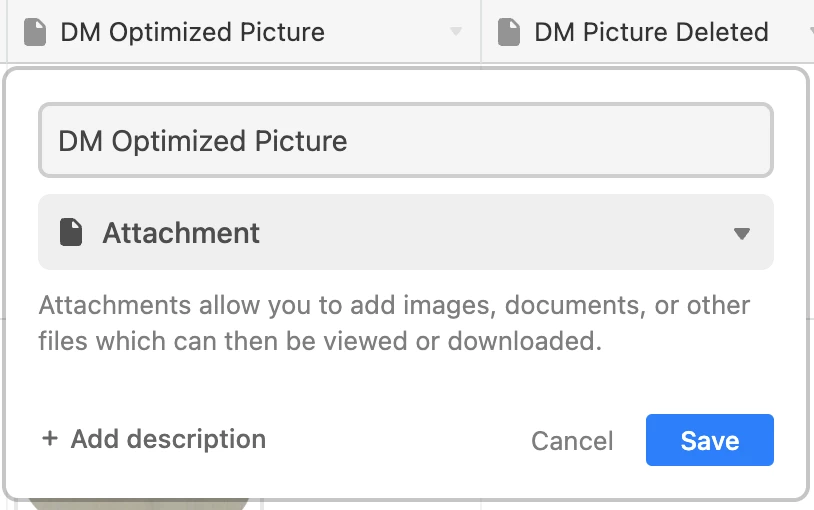Click the Attachment field type file icon
Viewport: 814px width, 510px height.
[71, 233]
